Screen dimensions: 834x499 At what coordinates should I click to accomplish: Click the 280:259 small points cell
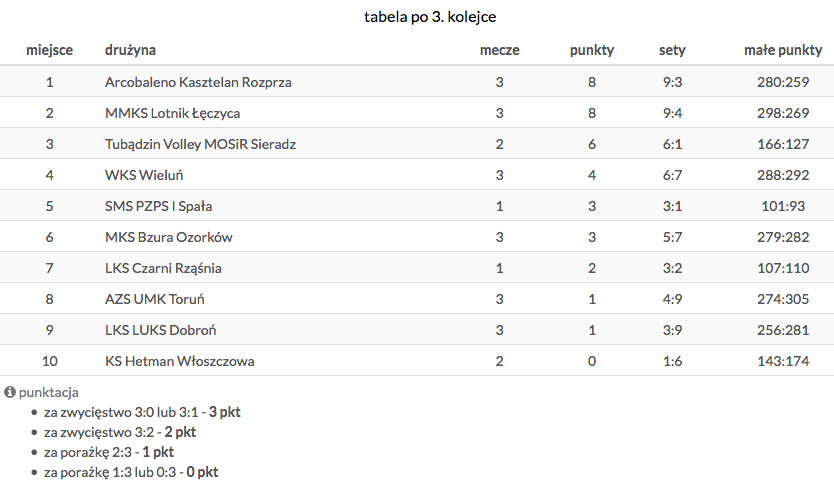coord(783,82)
